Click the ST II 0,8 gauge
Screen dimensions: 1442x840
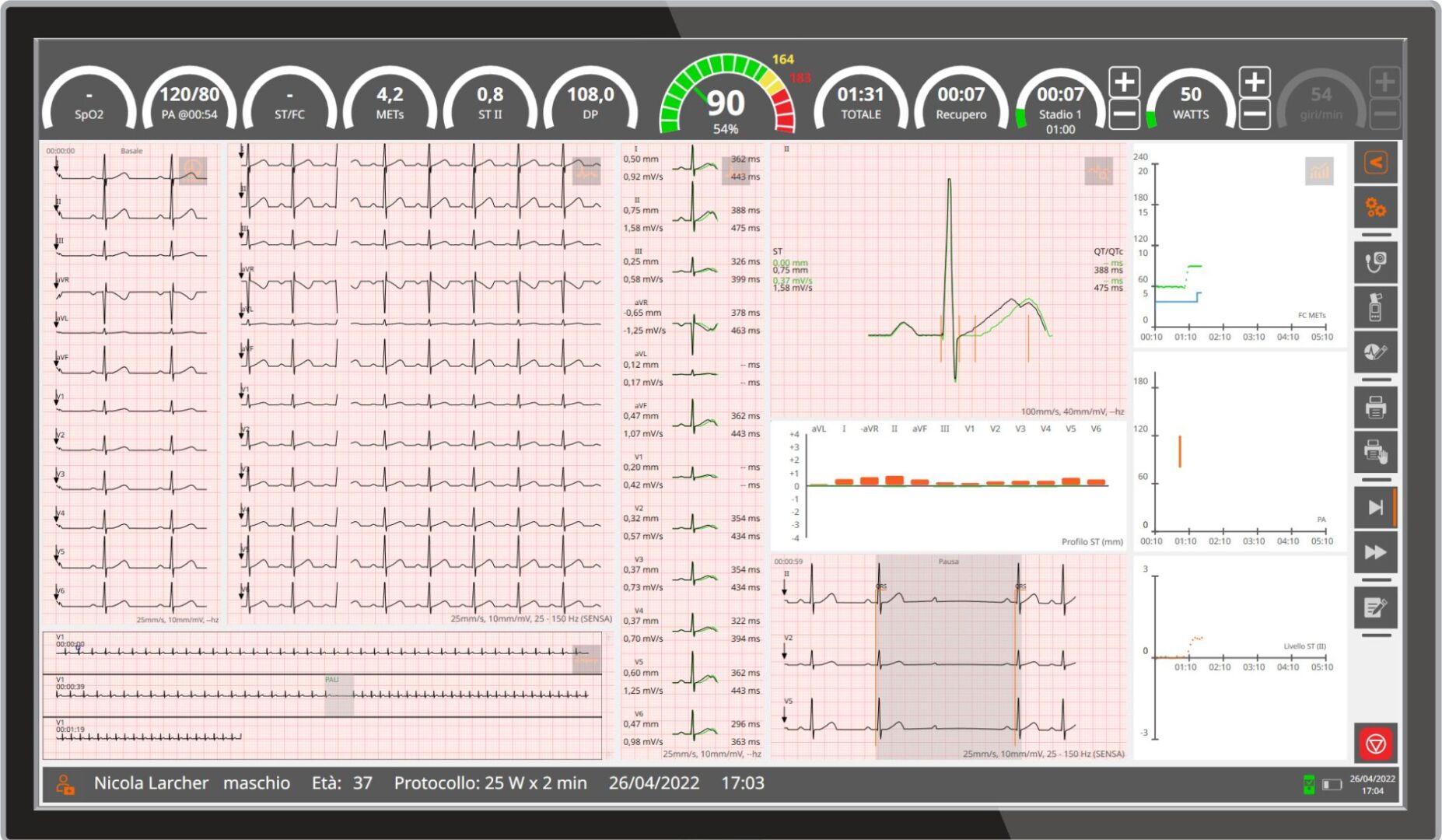click(490, 100)
